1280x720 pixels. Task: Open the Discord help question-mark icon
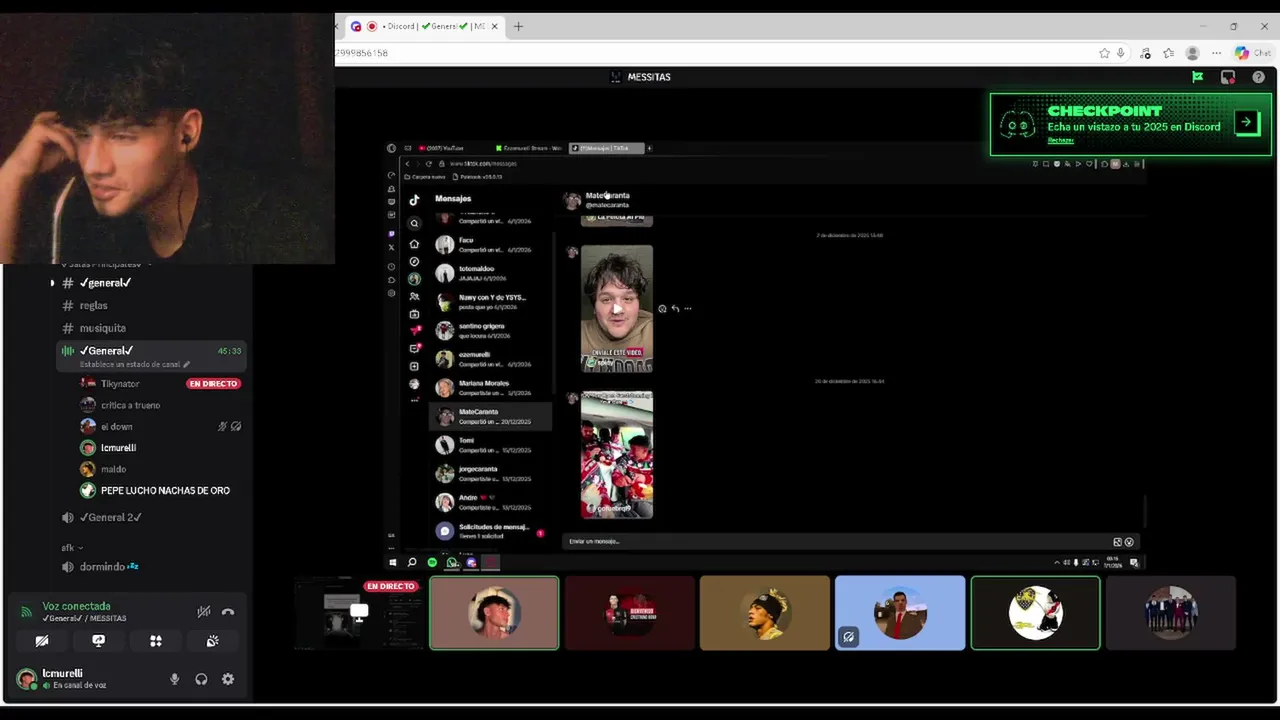1259,77
